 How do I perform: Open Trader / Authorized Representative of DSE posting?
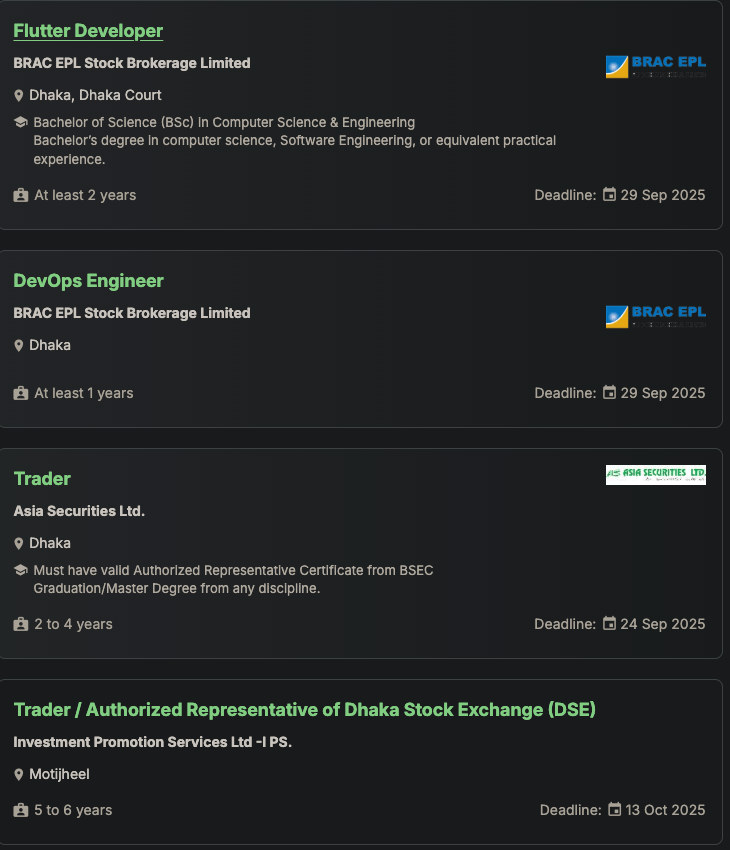click(x=304, y=710)
